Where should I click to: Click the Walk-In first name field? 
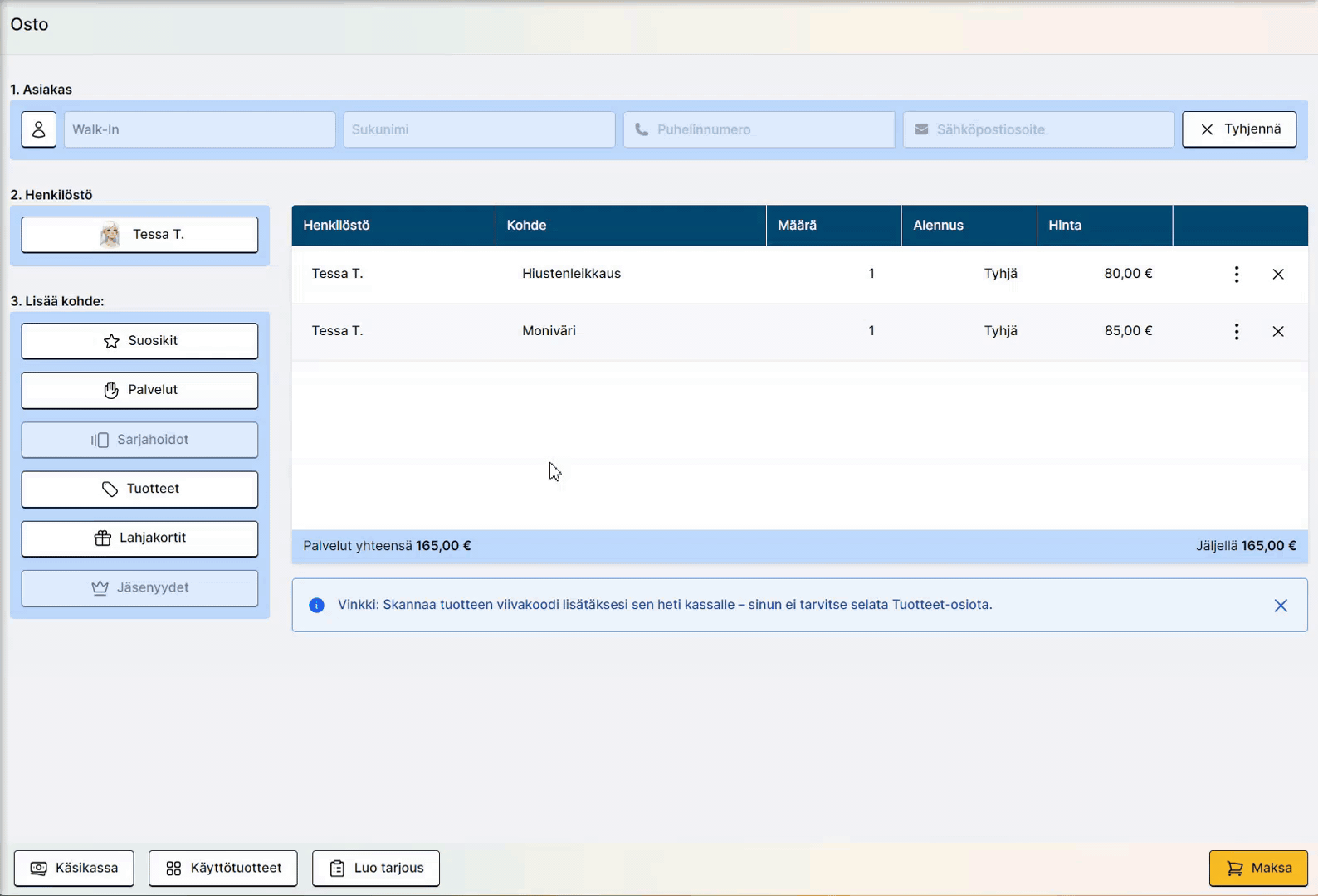click(200, 129)
